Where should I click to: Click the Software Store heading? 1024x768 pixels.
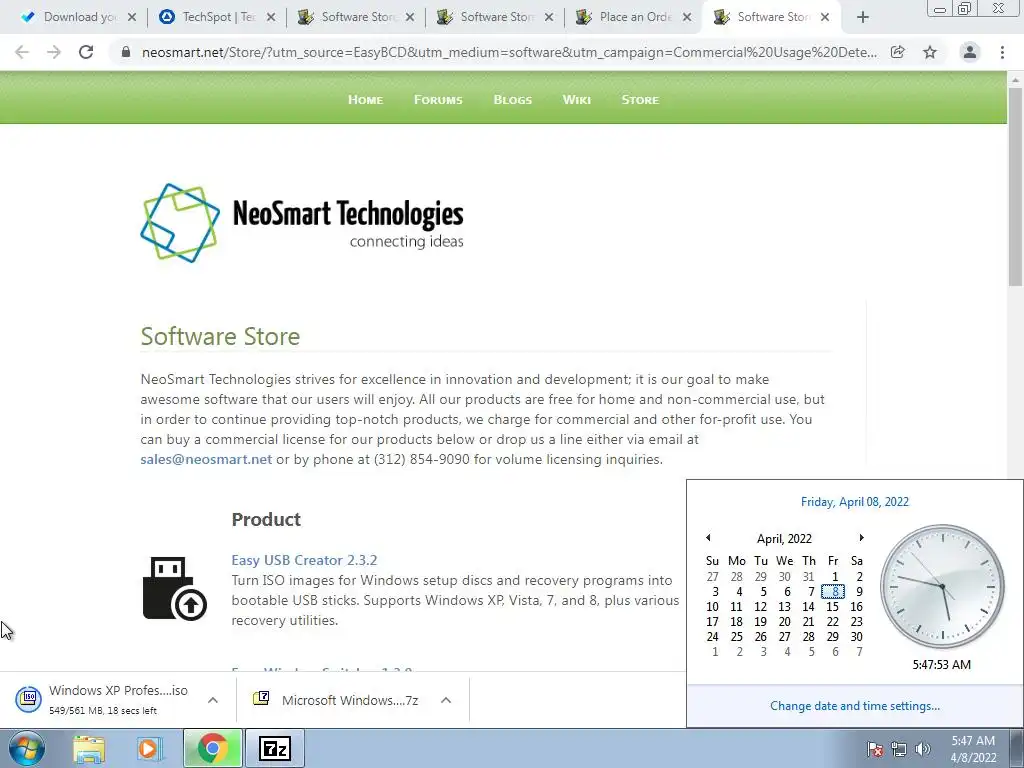point(220,336)
